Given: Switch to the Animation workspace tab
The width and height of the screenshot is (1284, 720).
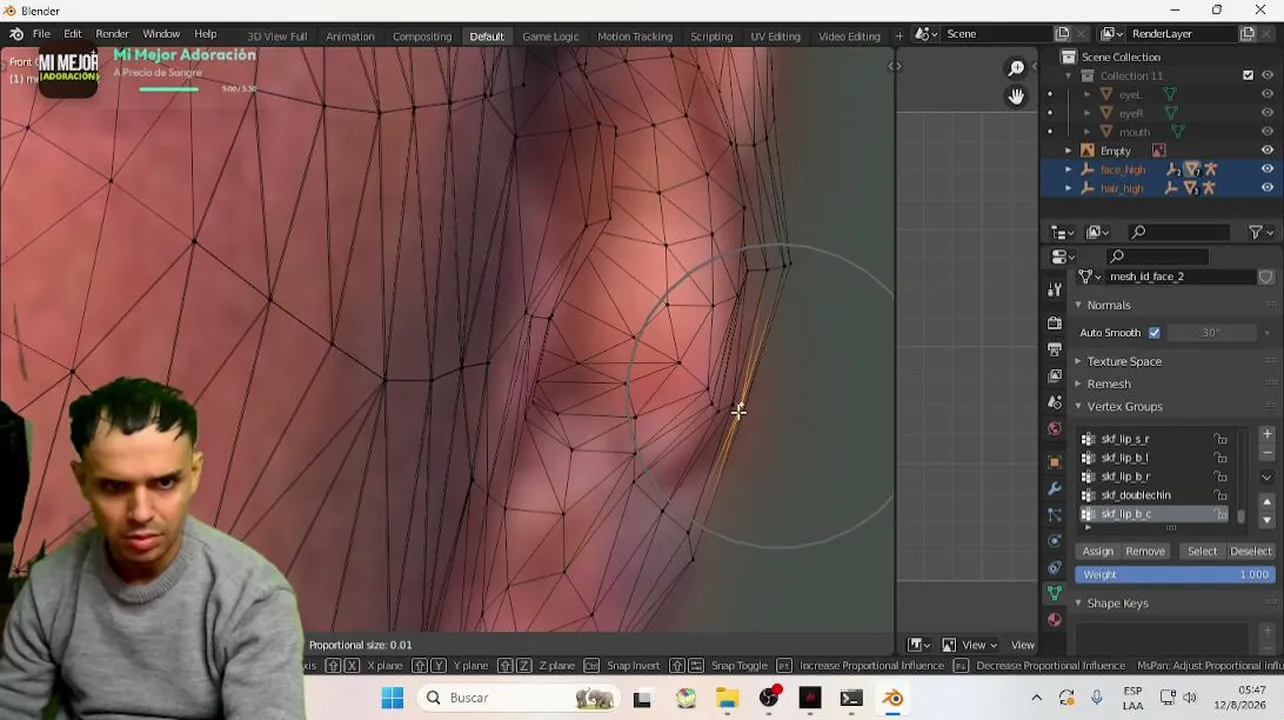Looking at the screenshot, I should pos(350,36).
